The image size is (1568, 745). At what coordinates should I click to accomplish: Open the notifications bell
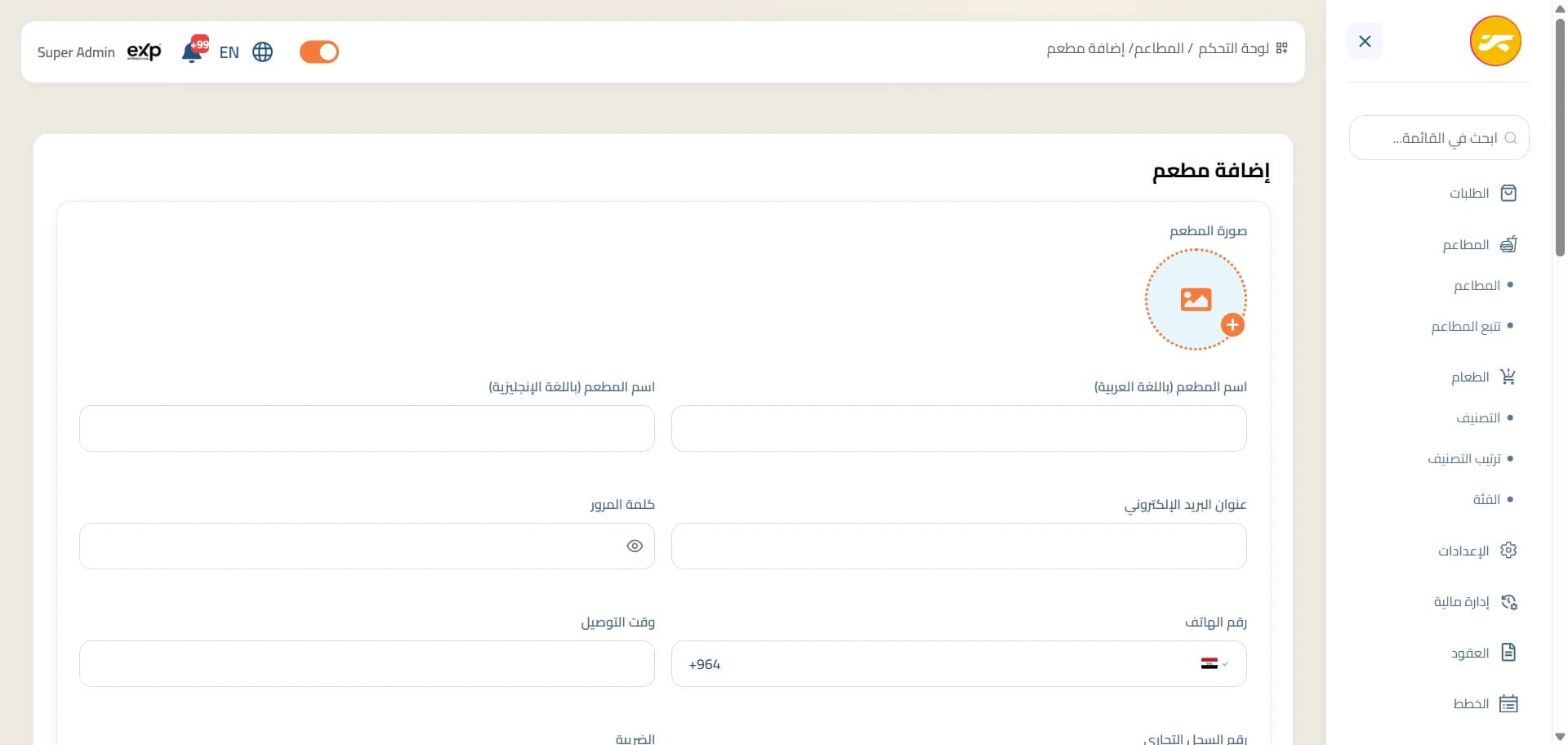pyautogui.click(x=193, y=51)
